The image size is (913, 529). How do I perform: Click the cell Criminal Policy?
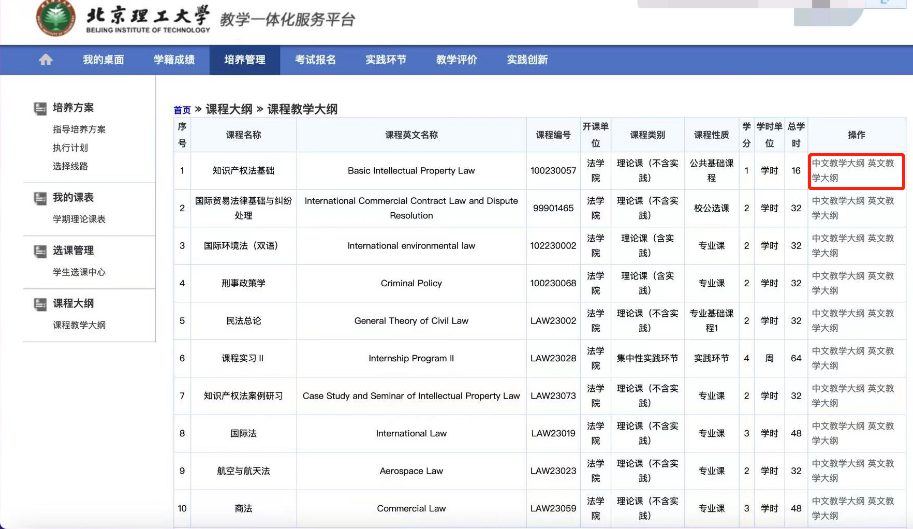(x=411, y=283)
